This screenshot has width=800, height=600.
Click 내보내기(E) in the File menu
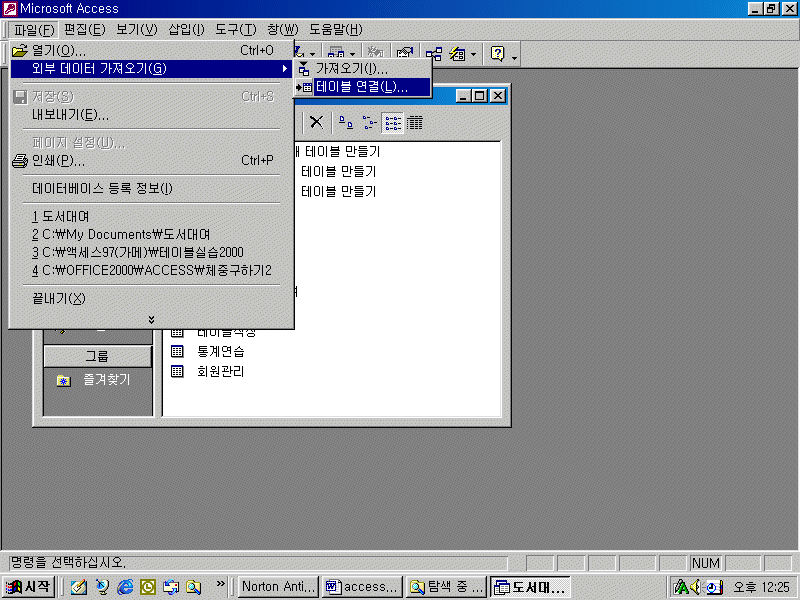tap(152, 115)
